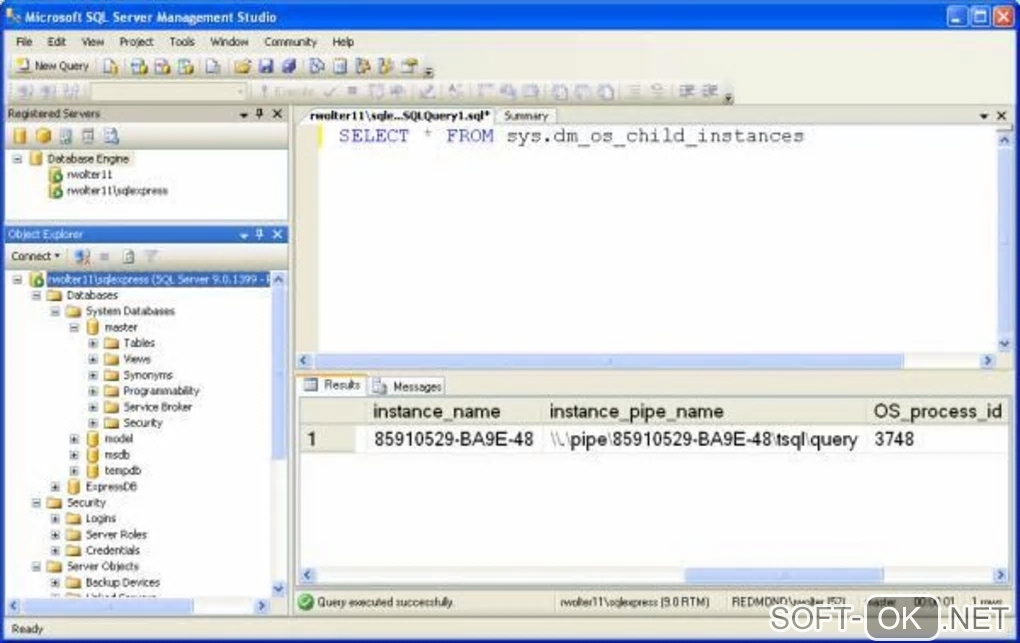The image size is (1020, 643).
Task: Collapse the Databases folder node
Action: point(36,295)
